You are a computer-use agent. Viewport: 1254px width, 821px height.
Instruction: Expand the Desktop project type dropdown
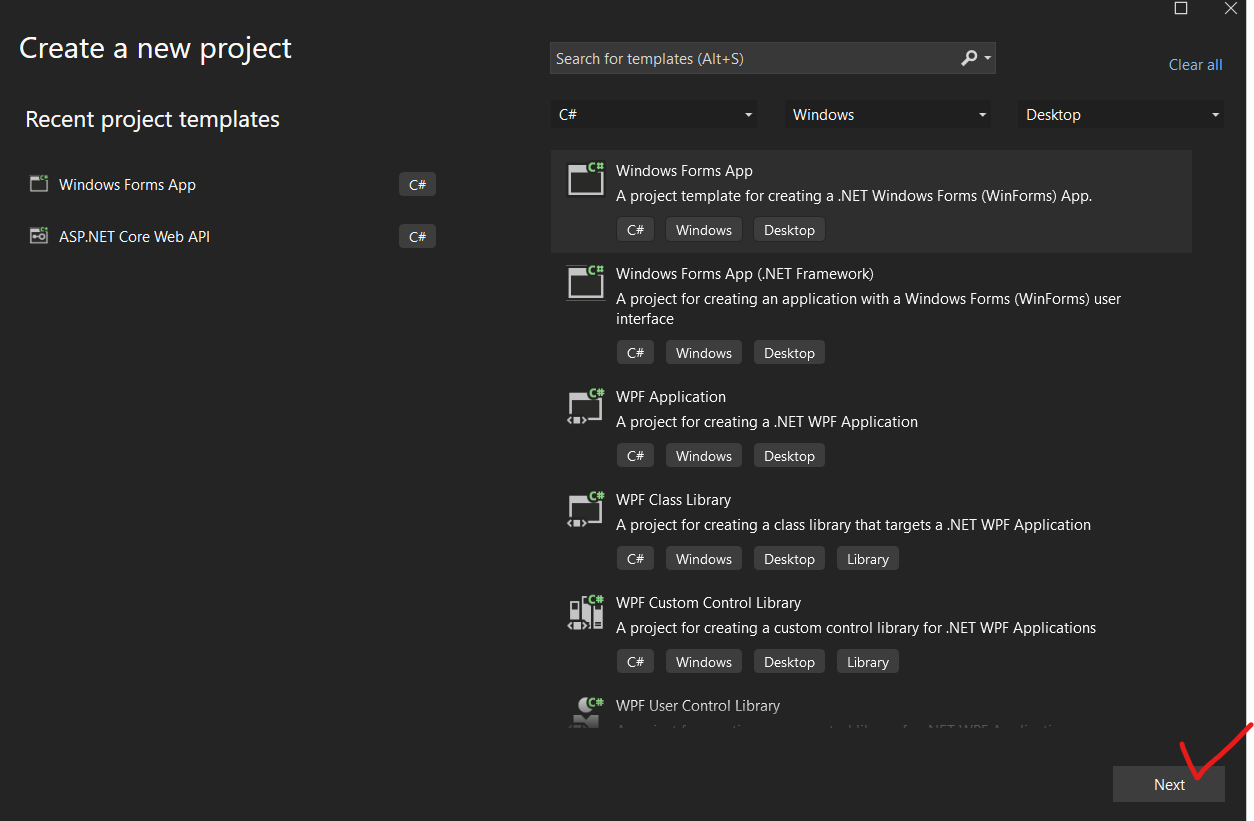(x=1121, y=115)
